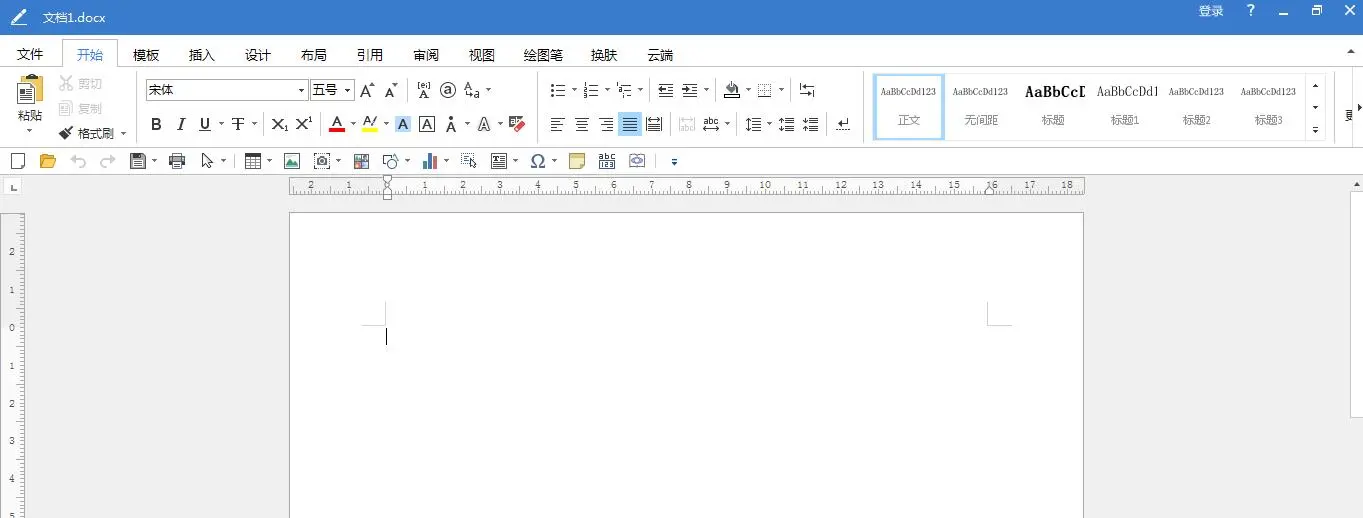Viewport: 1363px width, 518px height.
Task: Click the insert picture icon
Action: coord(292,160)
